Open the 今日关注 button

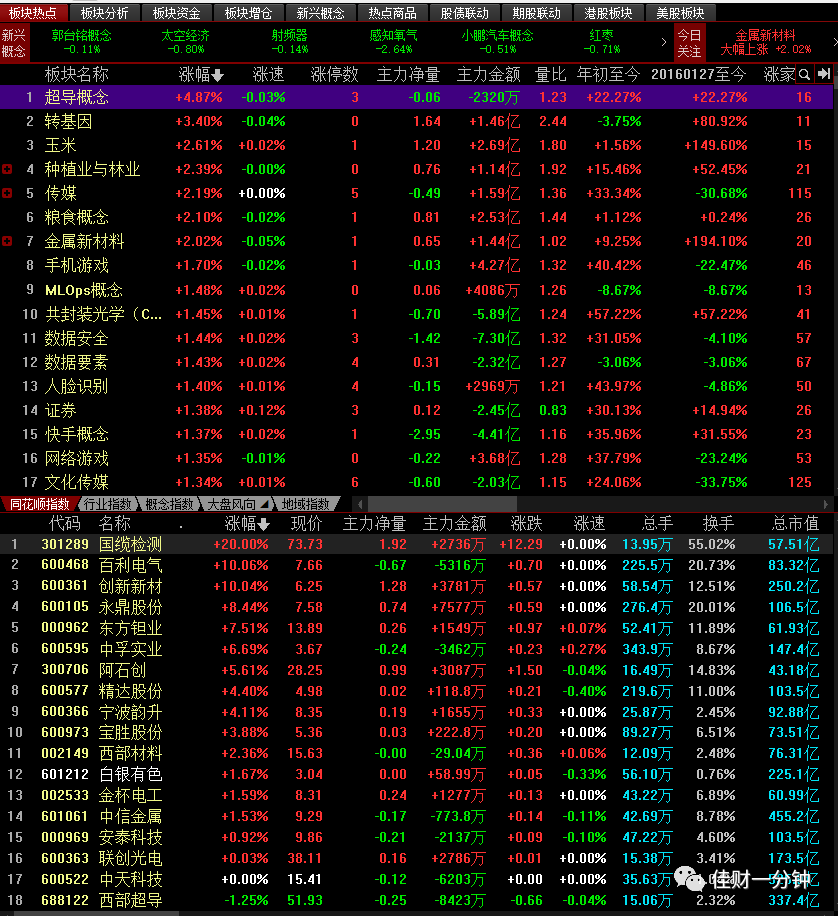pos(689,43)
